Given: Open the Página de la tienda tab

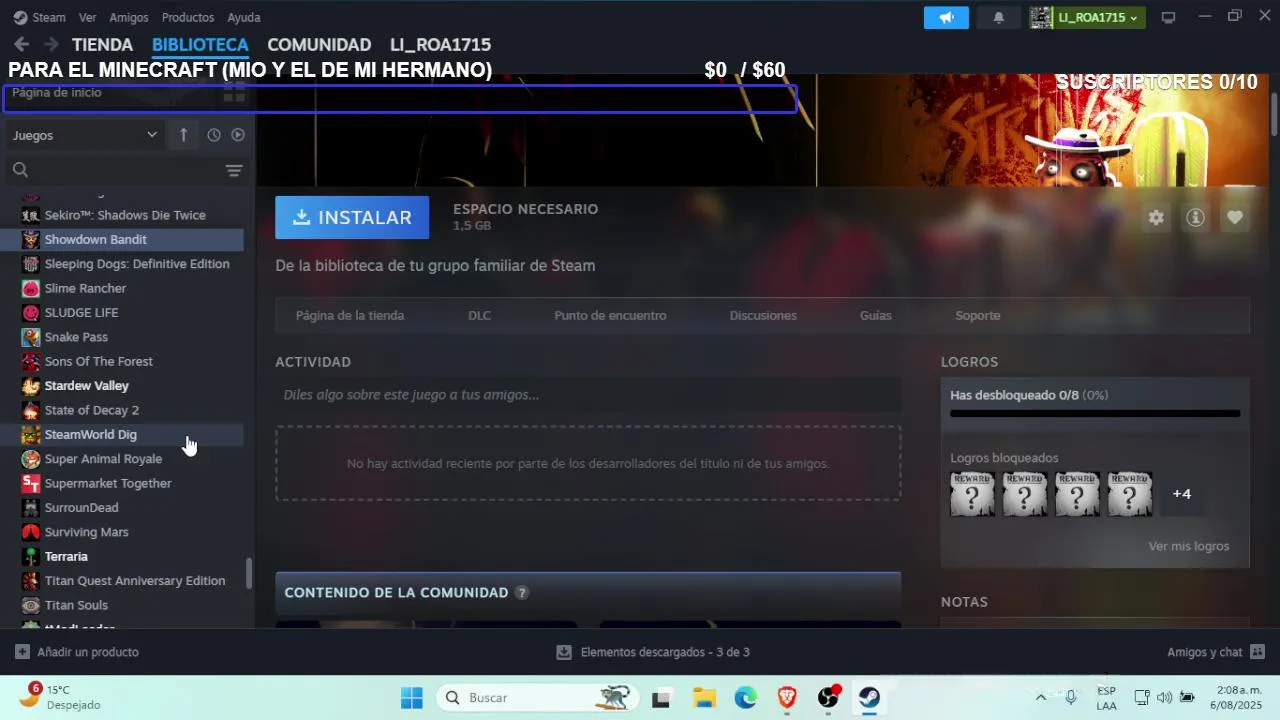Looking at the screenshot, I should 350,315.
